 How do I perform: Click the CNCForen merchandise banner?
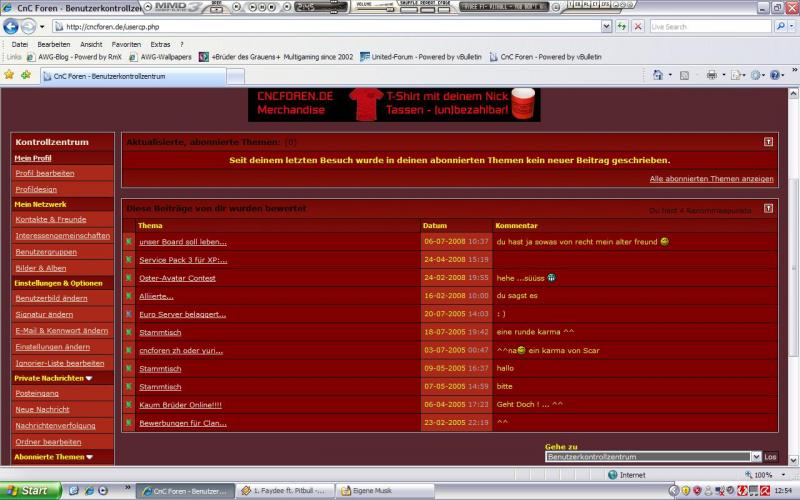[x=394, y=104]
